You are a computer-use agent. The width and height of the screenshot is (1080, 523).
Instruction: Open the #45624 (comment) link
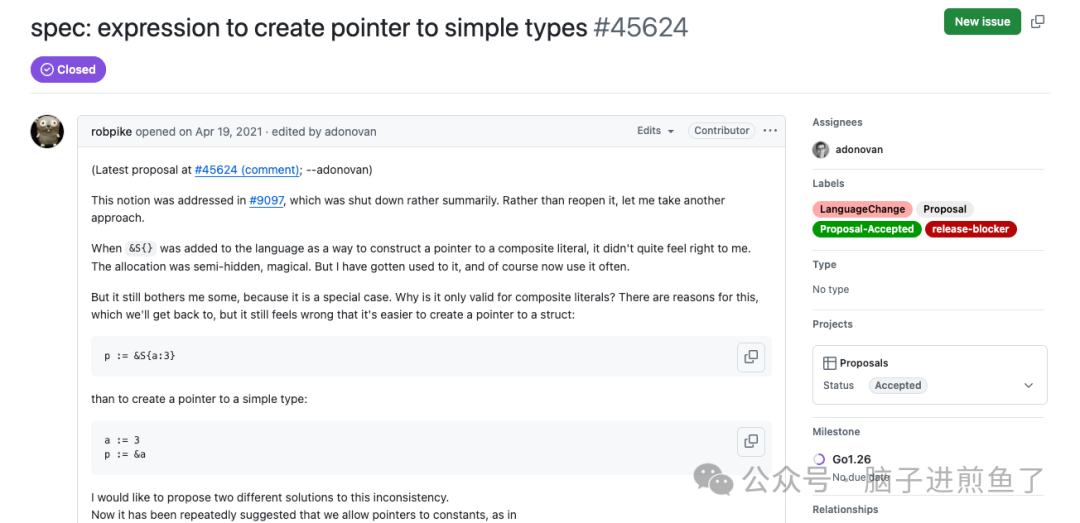point(247,170)
